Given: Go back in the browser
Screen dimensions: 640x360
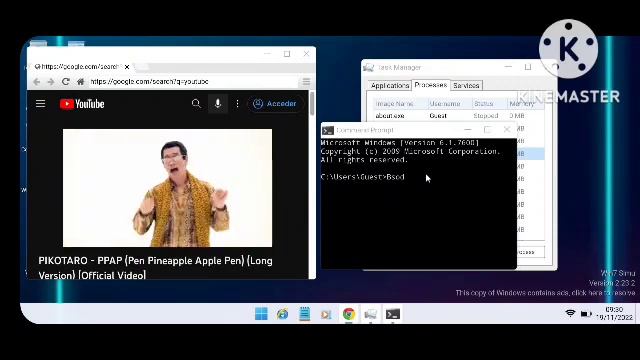Looking at the screenshot, I should [37, 82].
